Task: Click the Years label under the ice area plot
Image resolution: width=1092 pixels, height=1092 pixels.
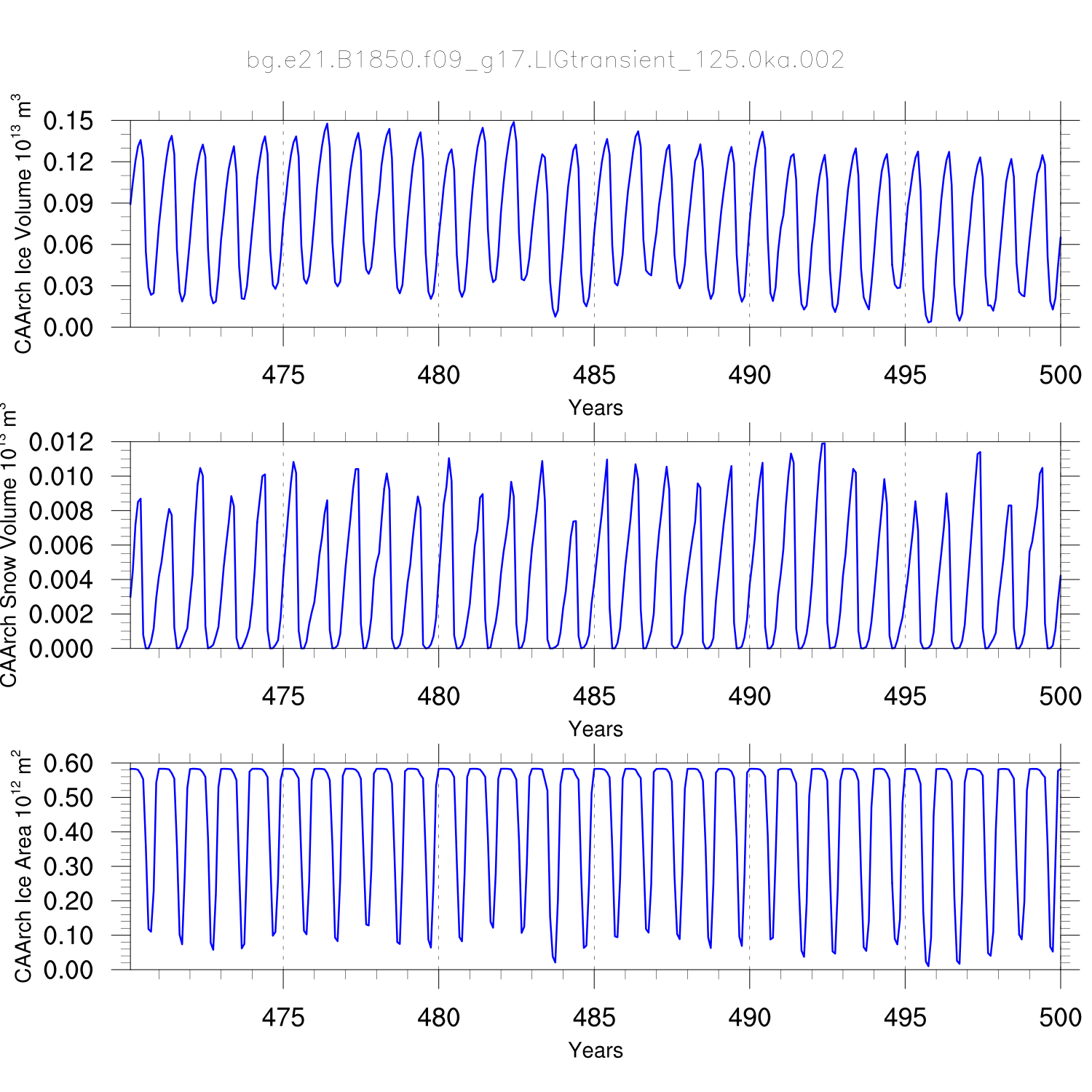Action: tap(596, 1050)
